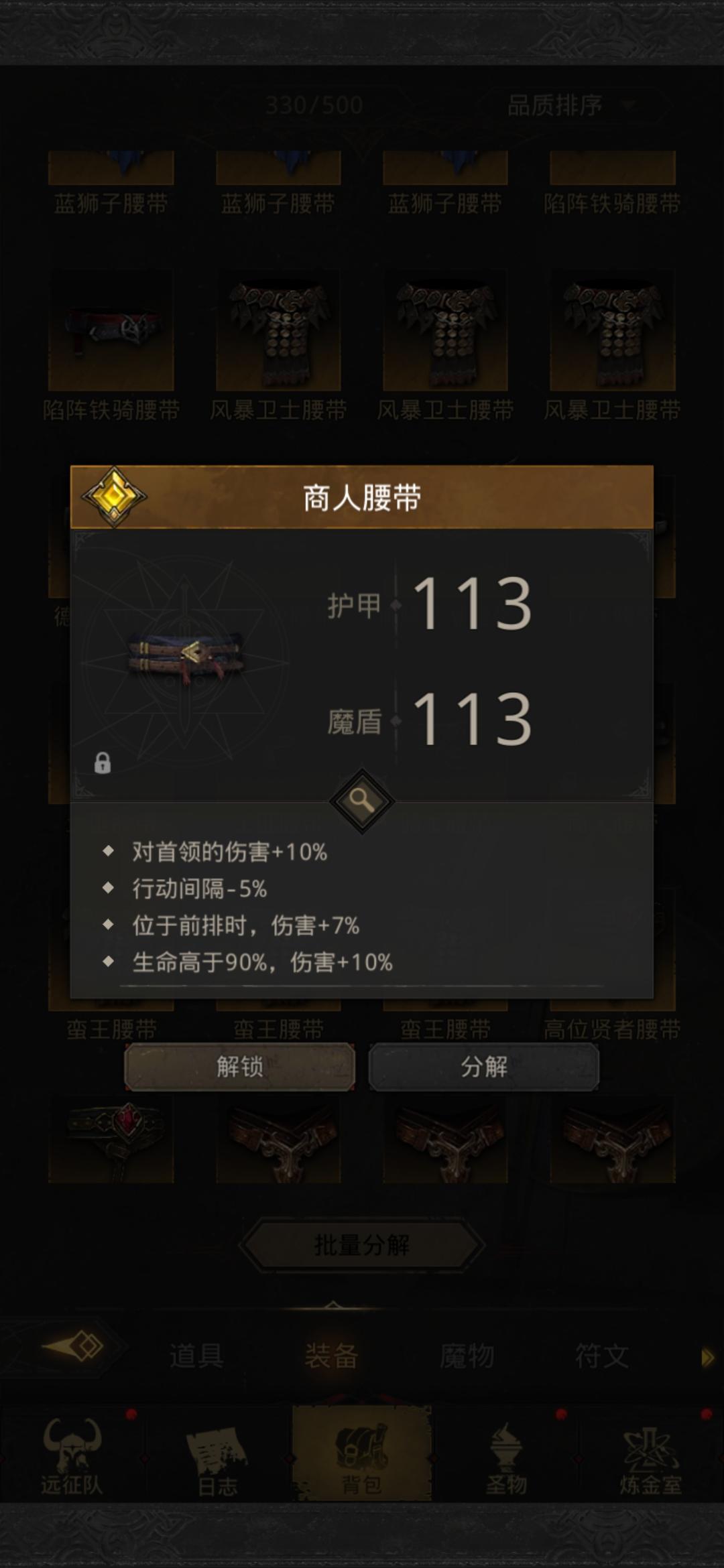Switch to the 魔物 monsters tab
This screenshot has height=1568, width=724.
(467, 1356)
